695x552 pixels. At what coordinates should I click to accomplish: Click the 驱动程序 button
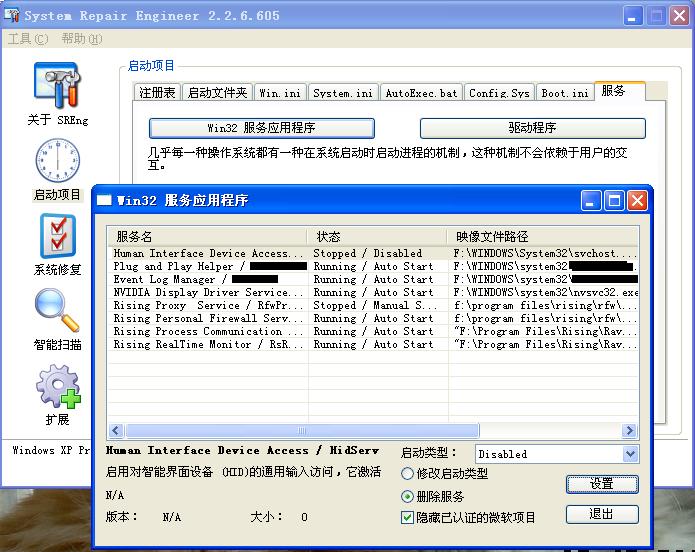[532, 128]
